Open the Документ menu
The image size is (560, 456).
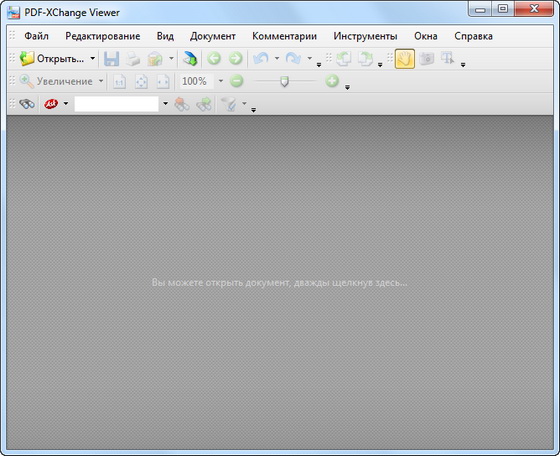212,36
